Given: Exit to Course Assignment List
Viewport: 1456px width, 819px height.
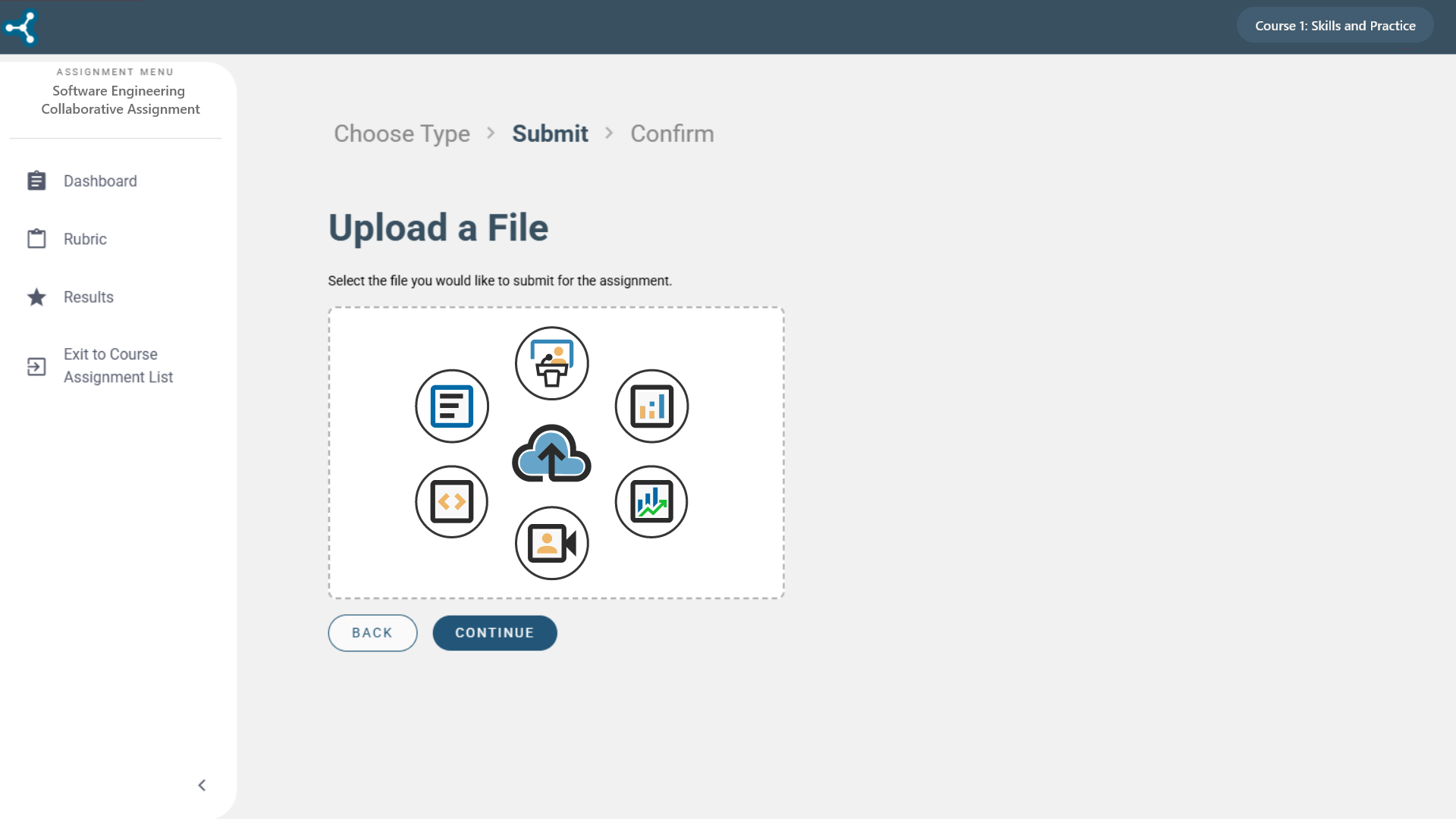Looking at the screenshot, I should pyautogui.click(x=118, y=366).
